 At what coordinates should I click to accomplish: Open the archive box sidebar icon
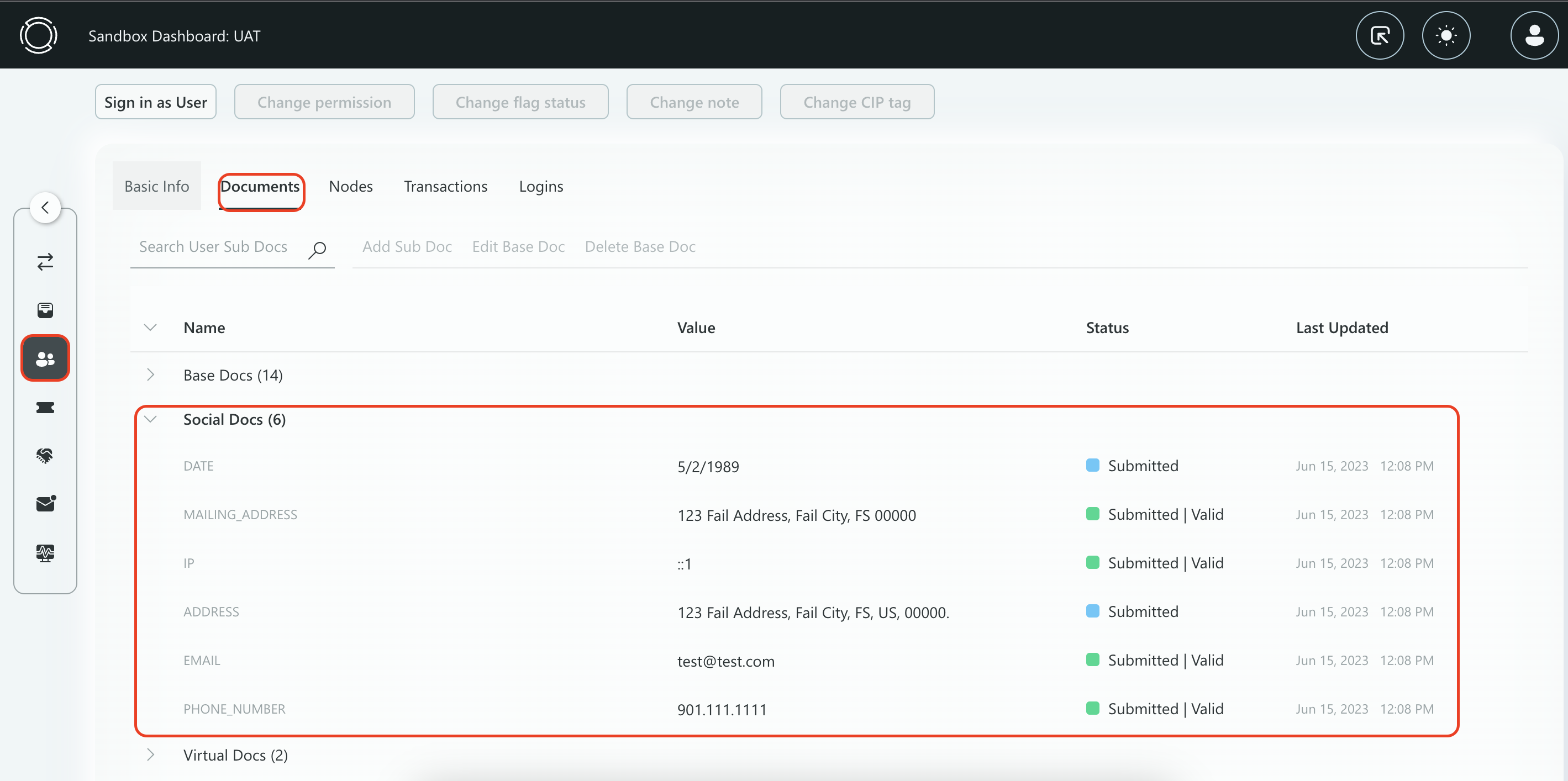[45, 310]
